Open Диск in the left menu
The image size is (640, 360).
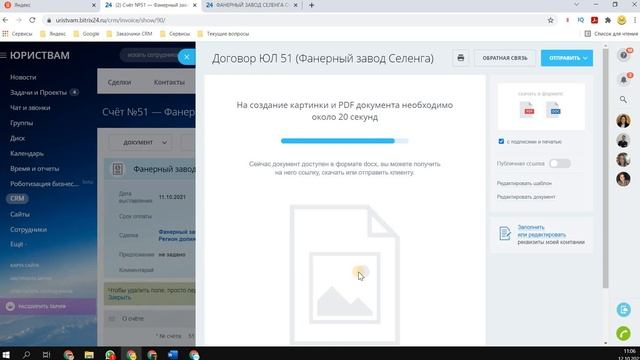(18, 138)
